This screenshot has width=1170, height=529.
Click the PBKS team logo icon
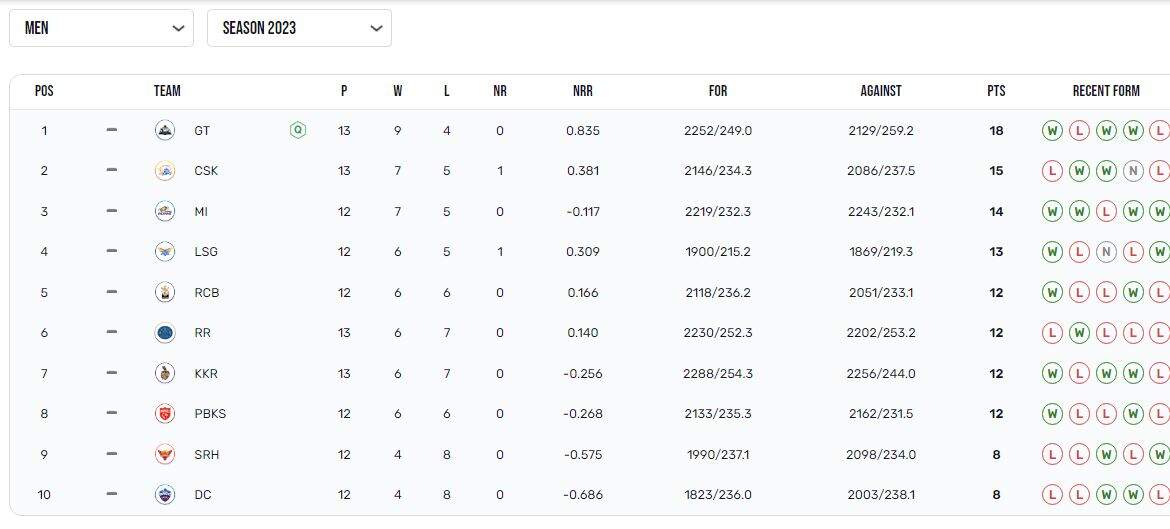pyautogui.click(x=165, y=414)
